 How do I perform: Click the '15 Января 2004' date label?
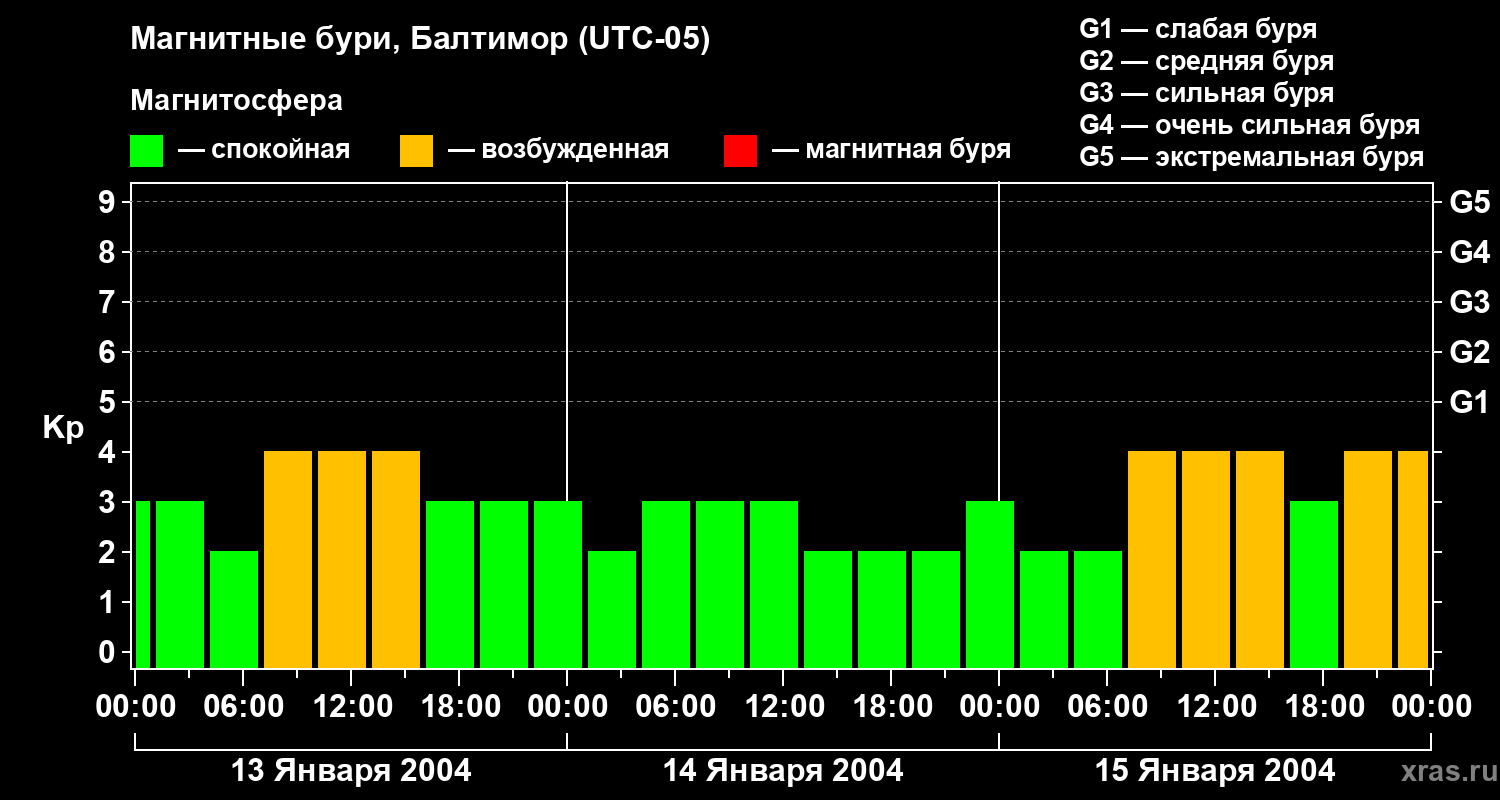point(1215,770)
